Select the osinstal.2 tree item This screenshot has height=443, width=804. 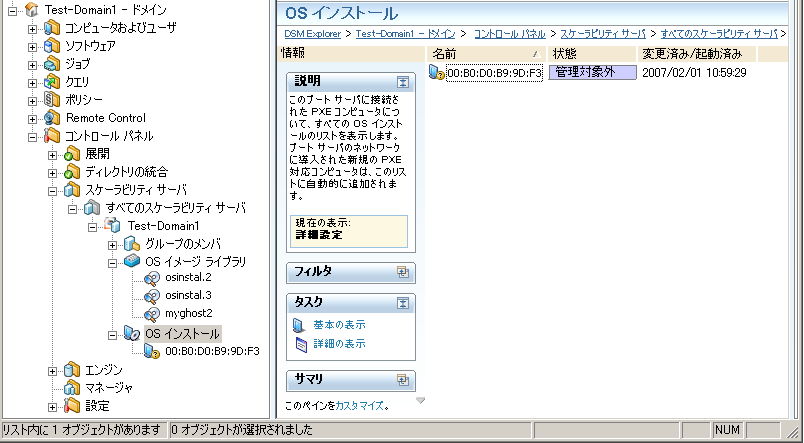(189, 277)
